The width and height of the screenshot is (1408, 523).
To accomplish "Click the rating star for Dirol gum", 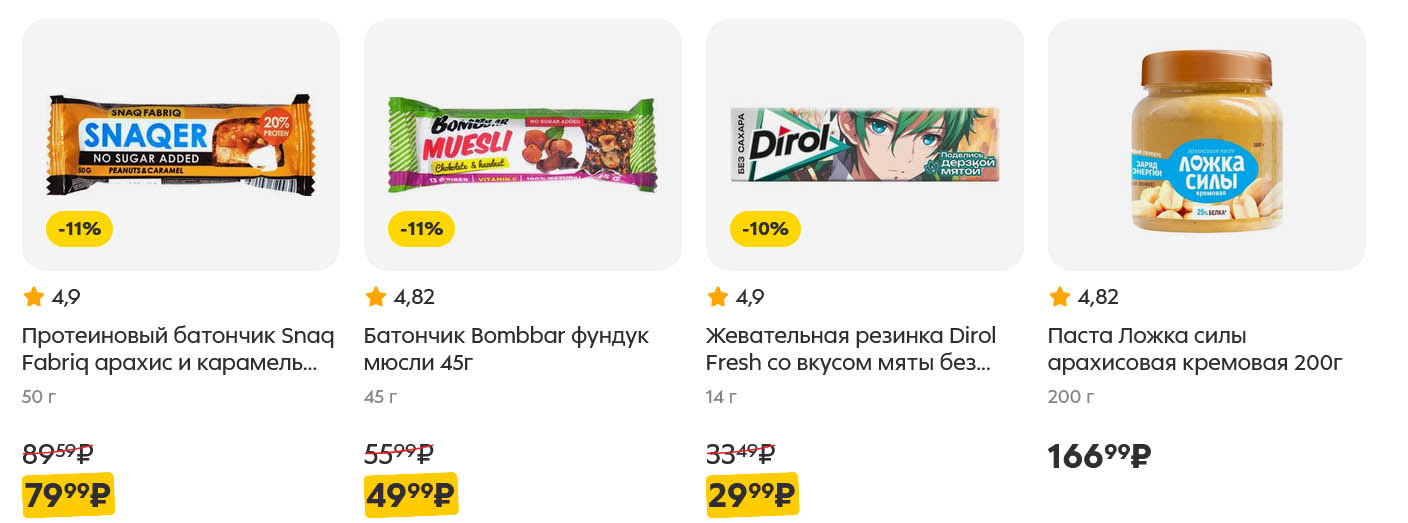I will pyautogui.click(x=718, y=297).
